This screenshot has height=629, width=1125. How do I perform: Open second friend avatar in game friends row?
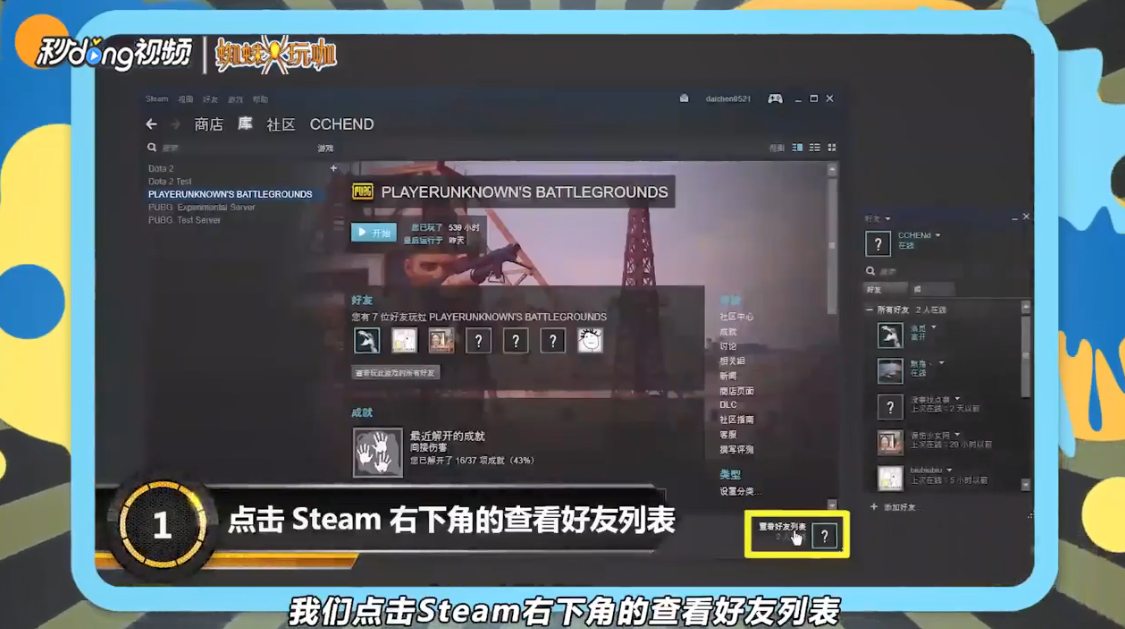click(404, 340)
